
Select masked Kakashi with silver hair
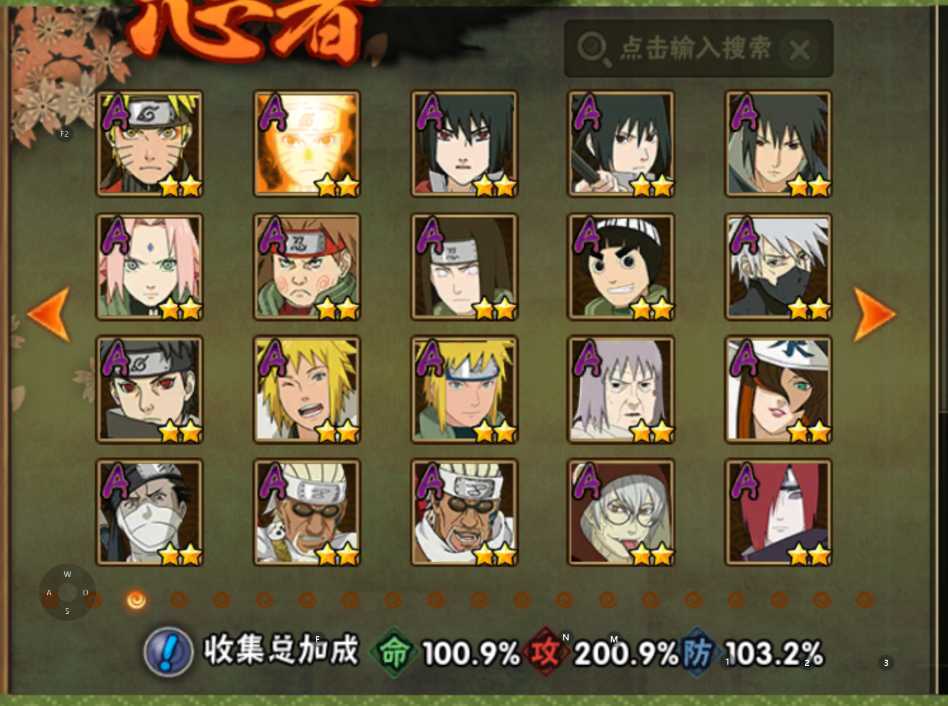coord(778,267)
